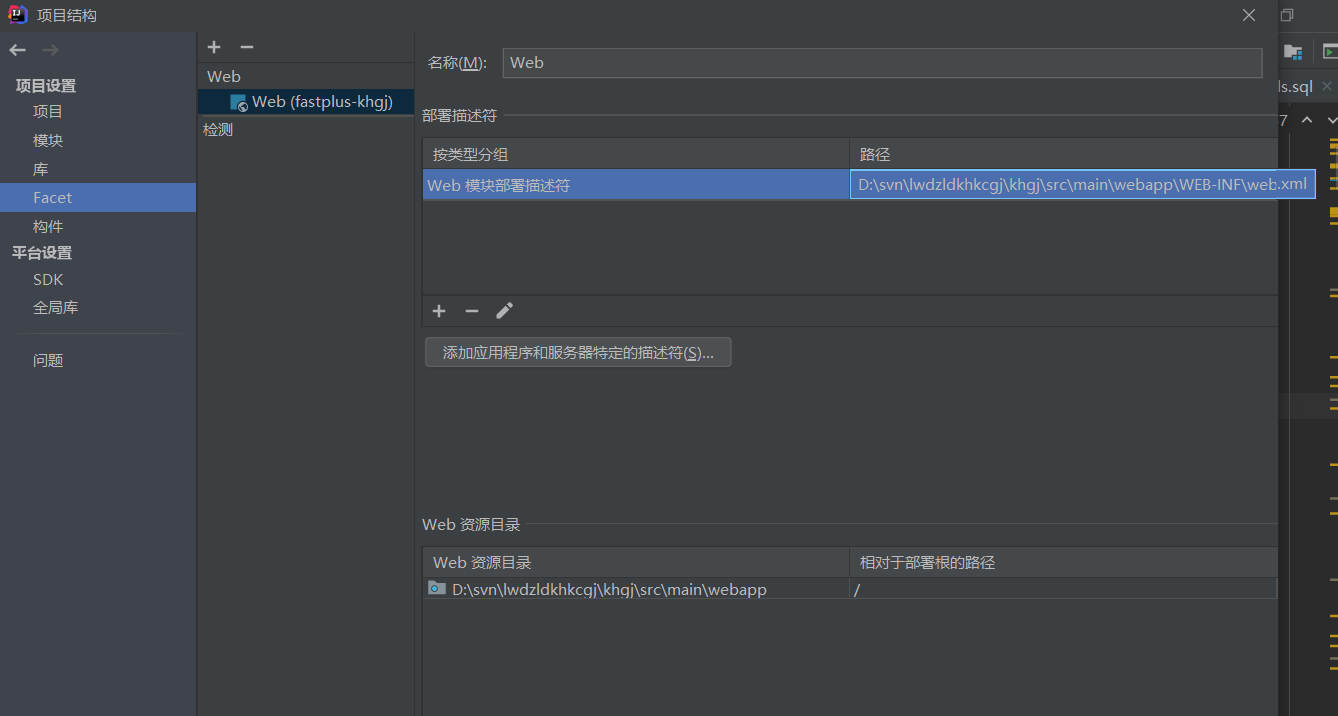The width and height of the screenshot is (1338, 716).
Task: Edit the deployment descriptor with the pencil icon
Action: click(505, 311)
